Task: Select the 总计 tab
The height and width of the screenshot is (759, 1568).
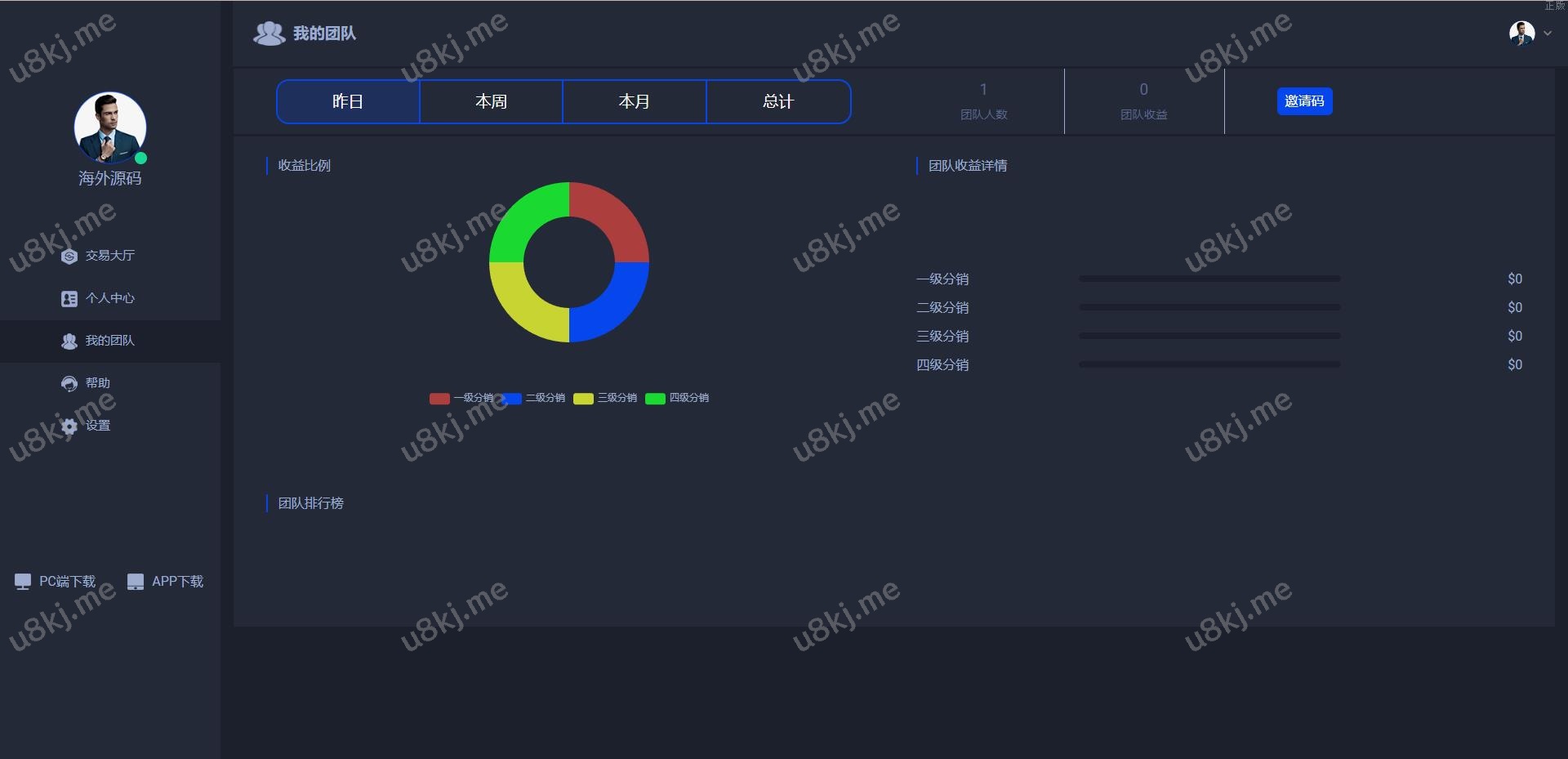Action: (x=777, y=102)
